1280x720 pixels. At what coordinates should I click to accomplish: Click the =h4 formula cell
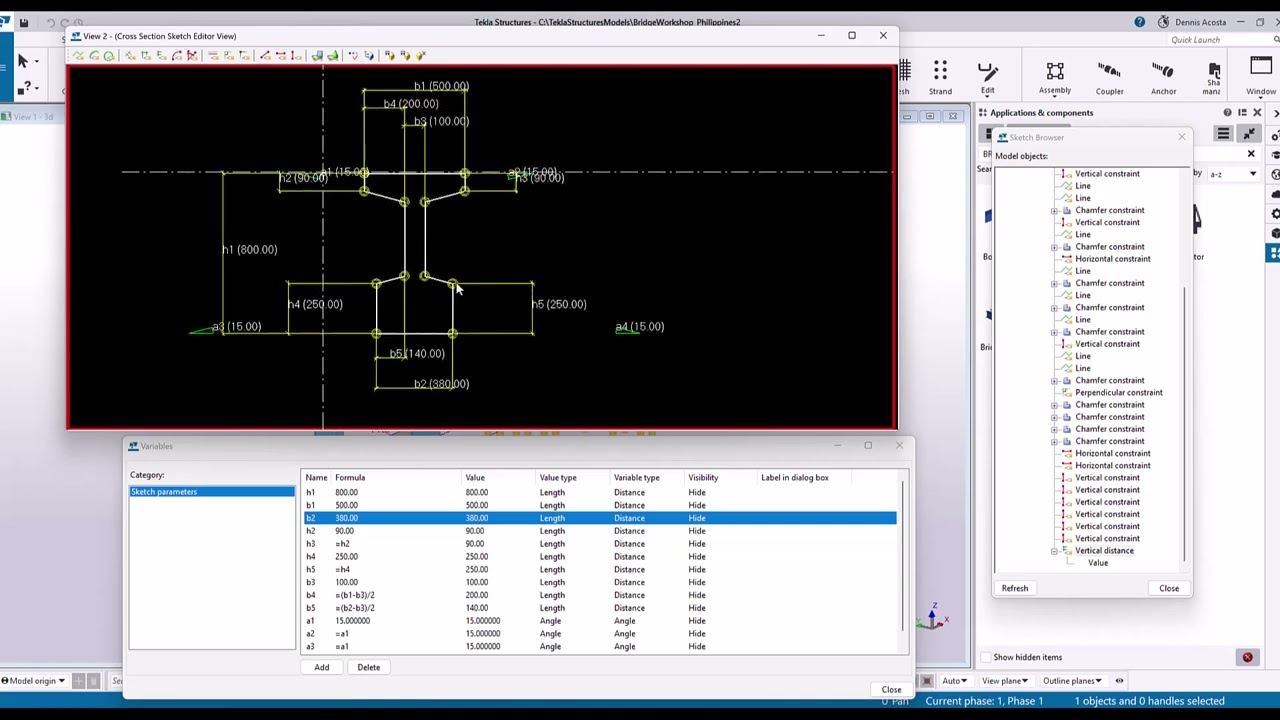point(342,570)
